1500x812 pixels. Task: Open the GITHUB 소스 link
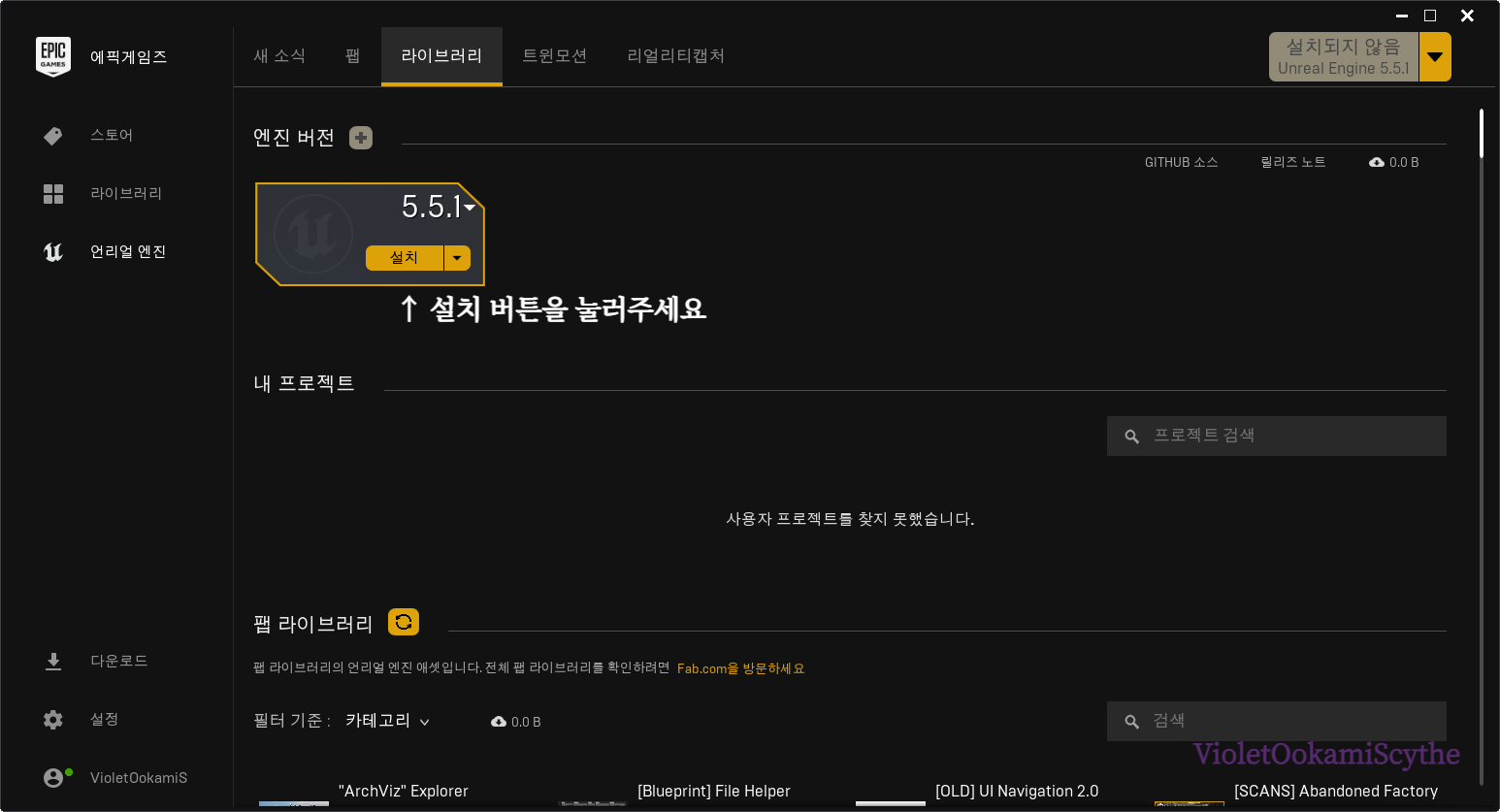tap(1181, 163)
